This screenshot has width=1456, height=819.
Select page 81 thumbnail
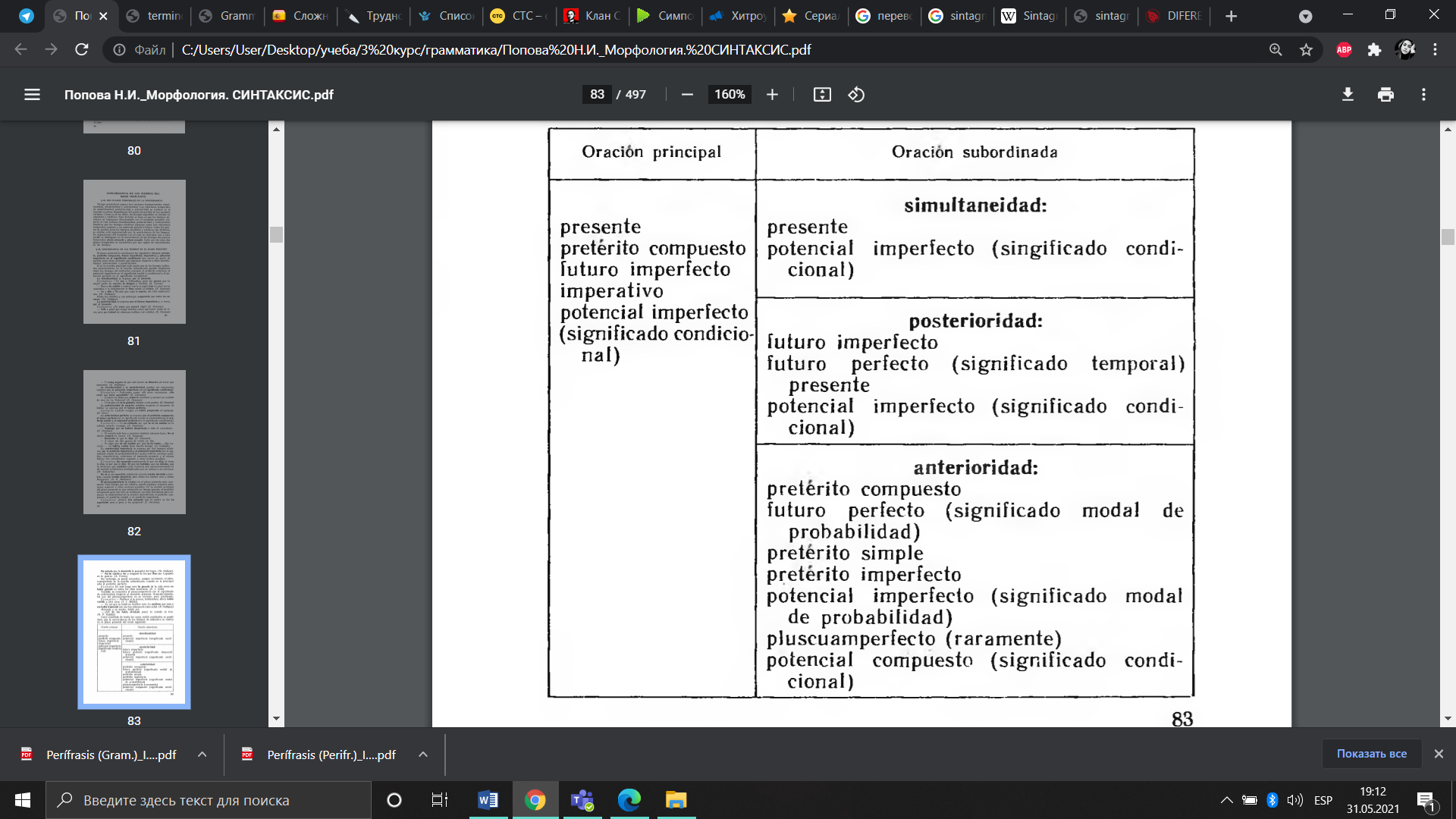tap(134, 252)
